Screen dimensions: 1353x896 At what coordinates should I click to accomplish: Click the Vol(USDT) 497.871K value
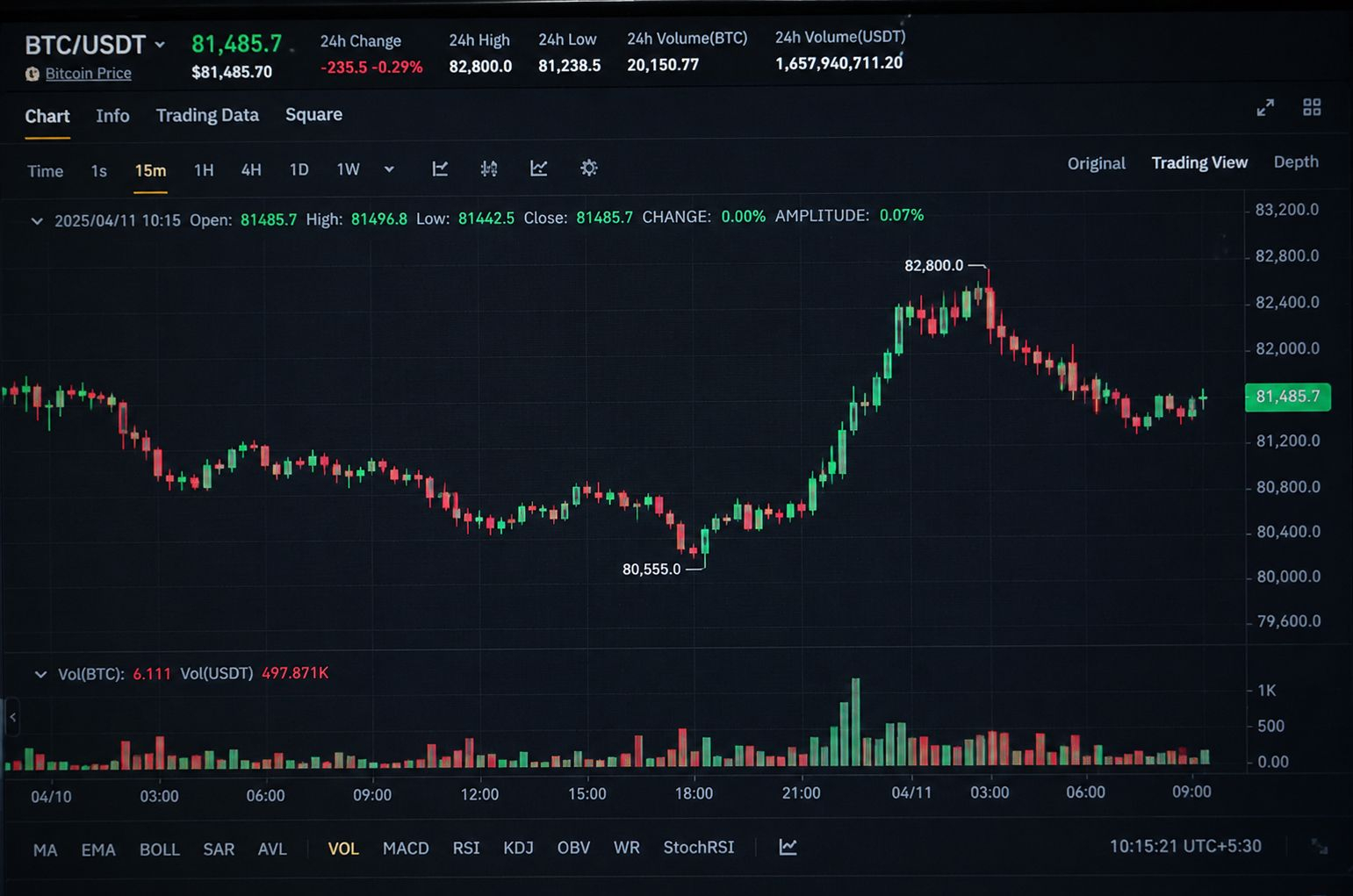coord(295,673)
